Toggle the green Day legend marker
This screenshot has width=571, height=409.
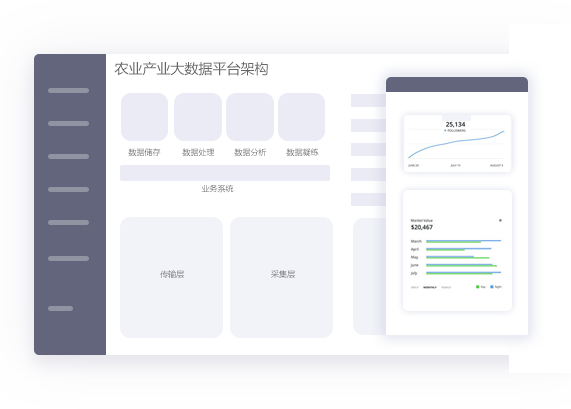[477, 287]
